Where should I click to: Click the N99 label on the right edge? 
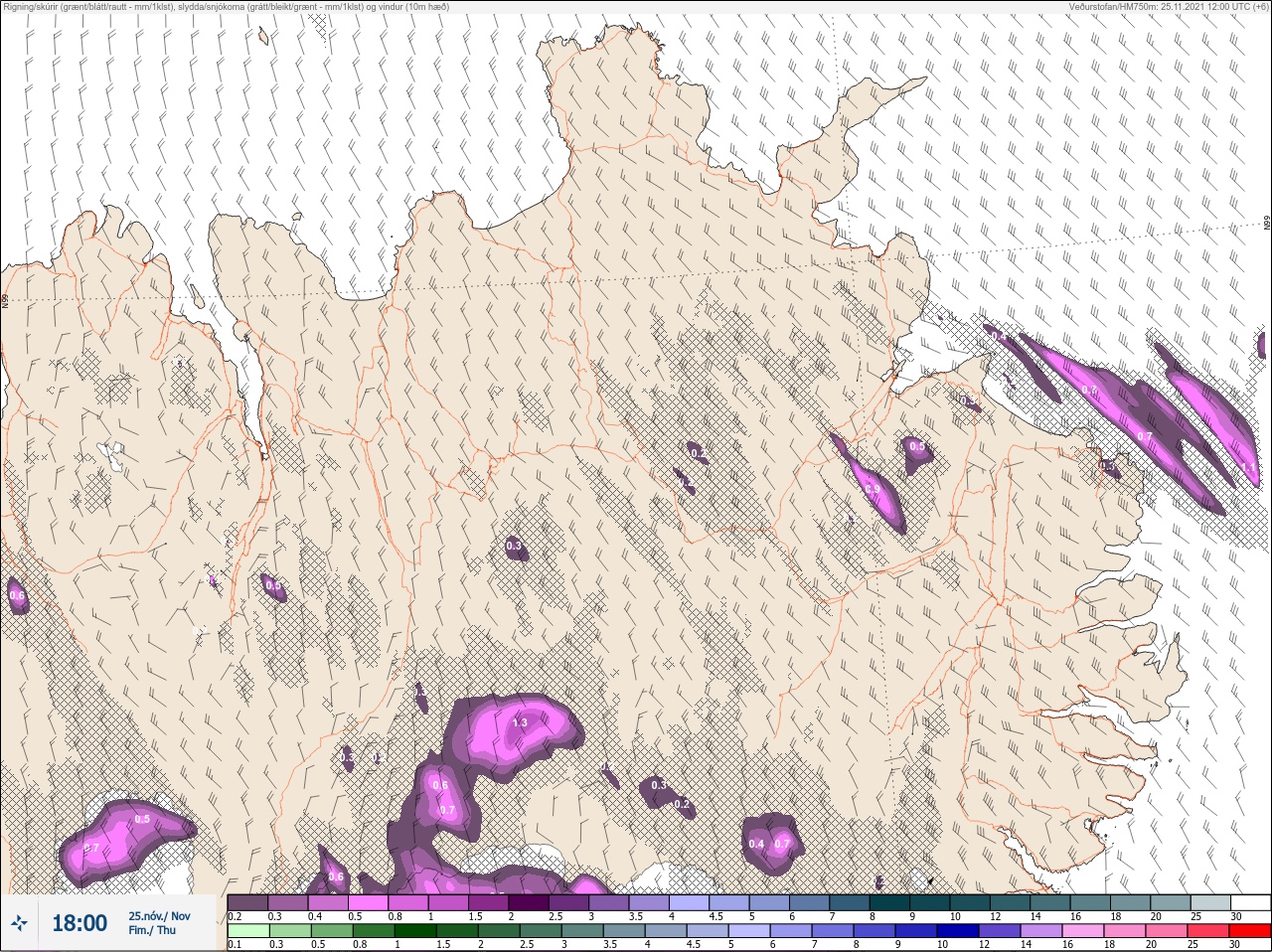coord(1267,224)
